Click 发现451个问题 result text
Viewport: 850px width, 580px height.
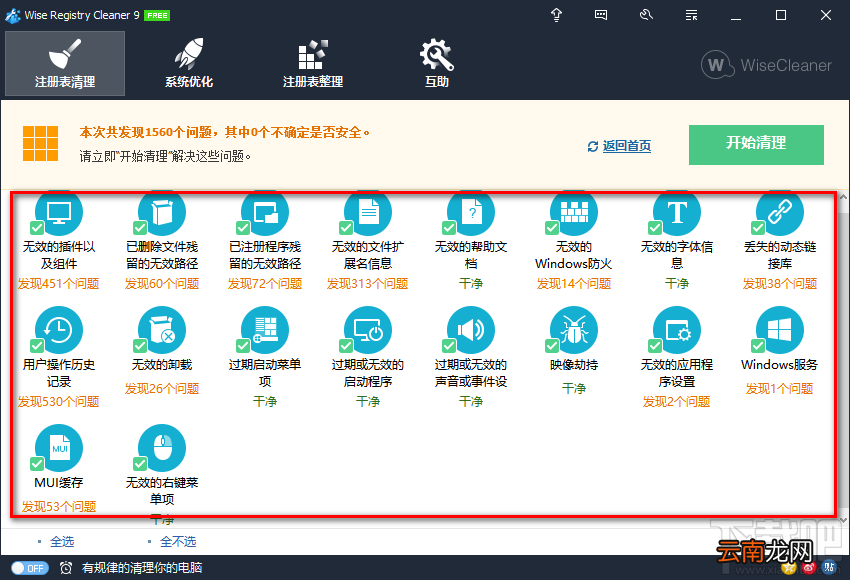pyautogui.click(x=59, y=283)
